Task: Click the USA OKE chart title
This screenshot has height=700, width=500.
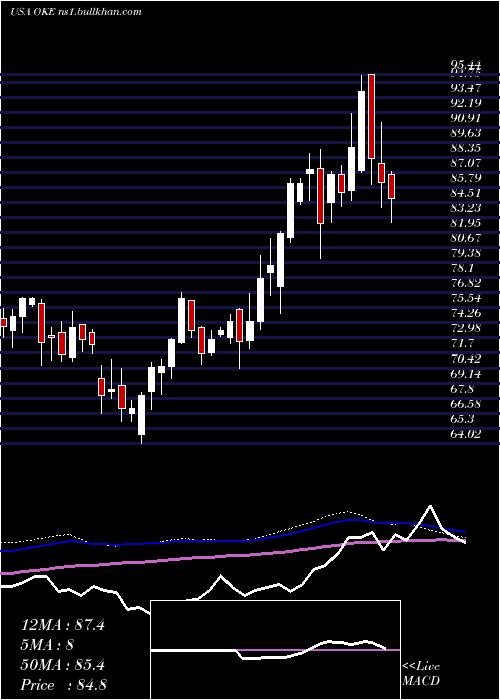Action: (75, 11)
